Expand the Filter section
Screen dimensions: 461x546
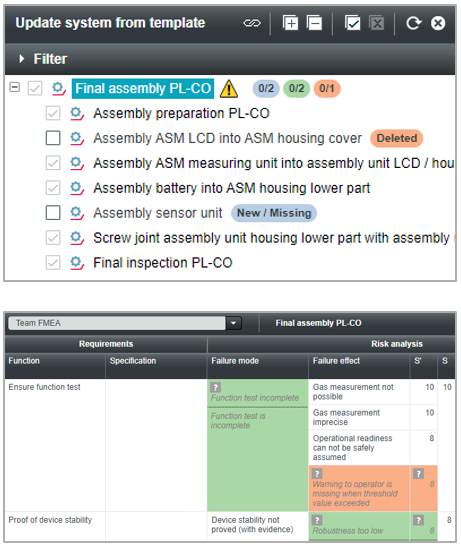click(22, 59)
